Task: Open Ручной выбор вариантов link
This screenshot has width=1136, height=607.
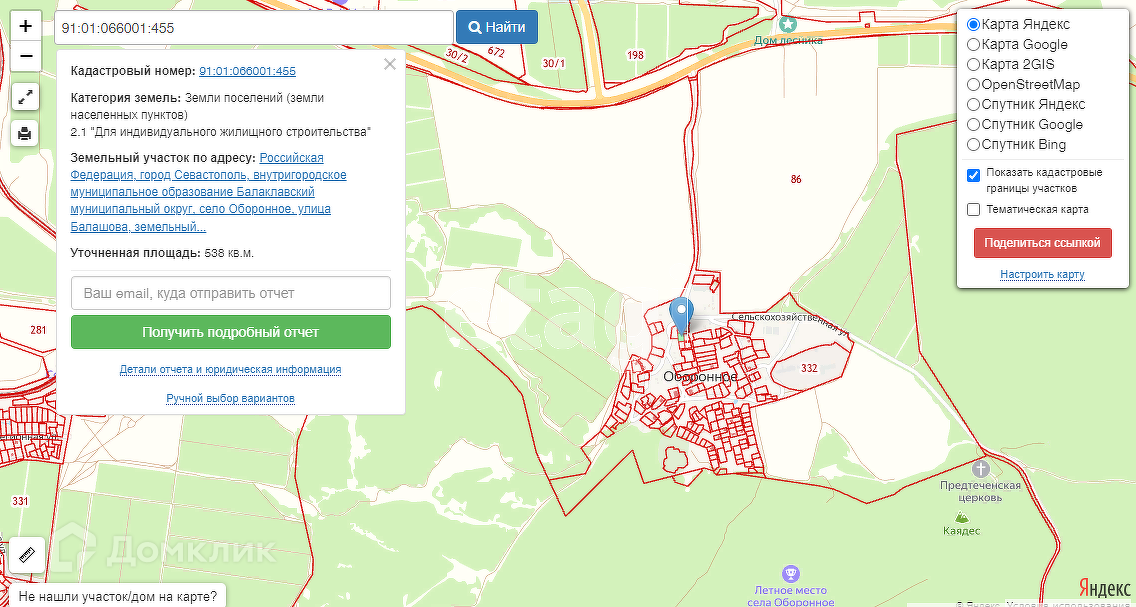Action: point(230,398)
